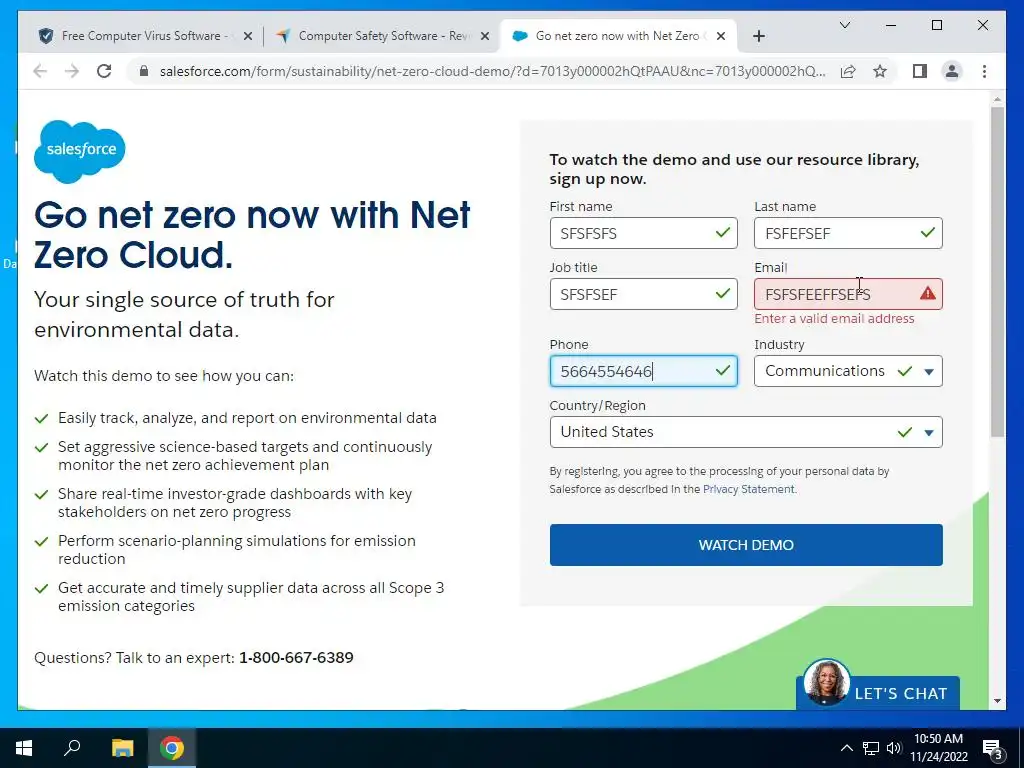Click the network tray icon
The height and width of the screenshot is (768, 1024).
pyautogui.click(x=871, y=748)
